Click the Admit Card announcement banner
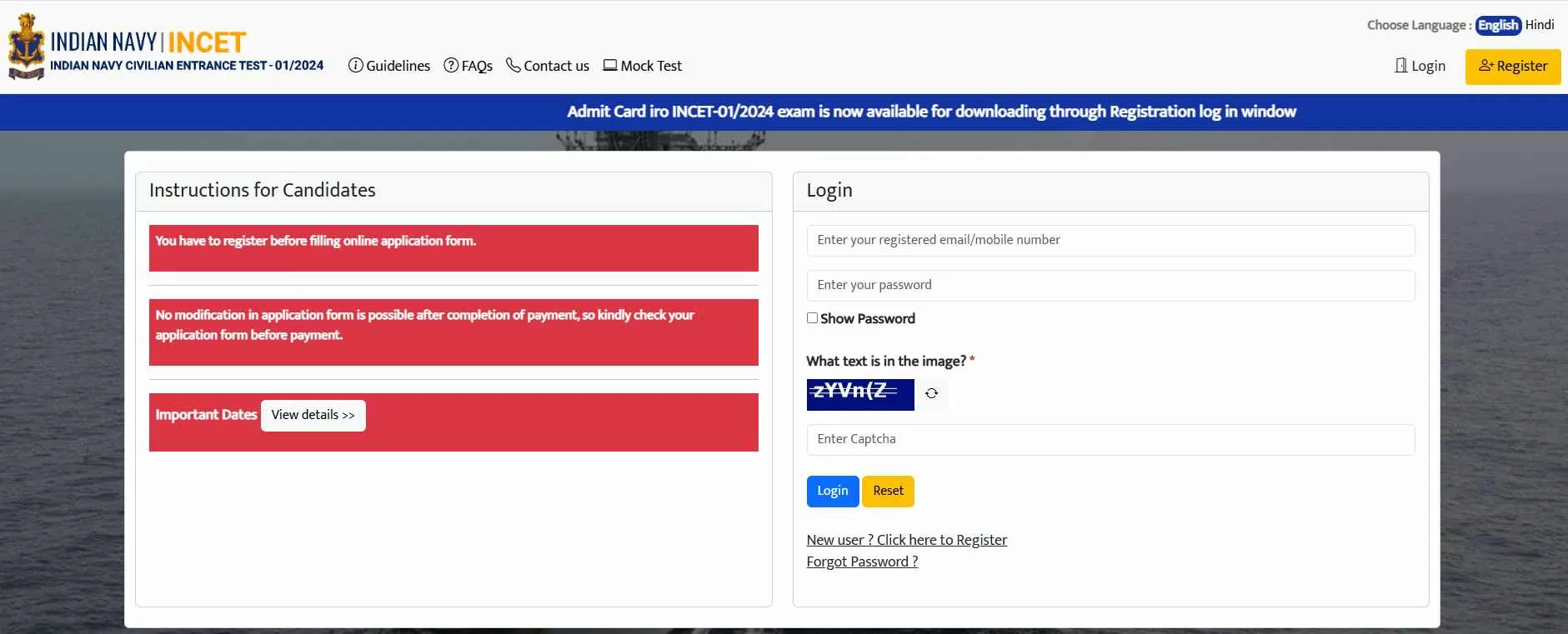 point(931,112)
